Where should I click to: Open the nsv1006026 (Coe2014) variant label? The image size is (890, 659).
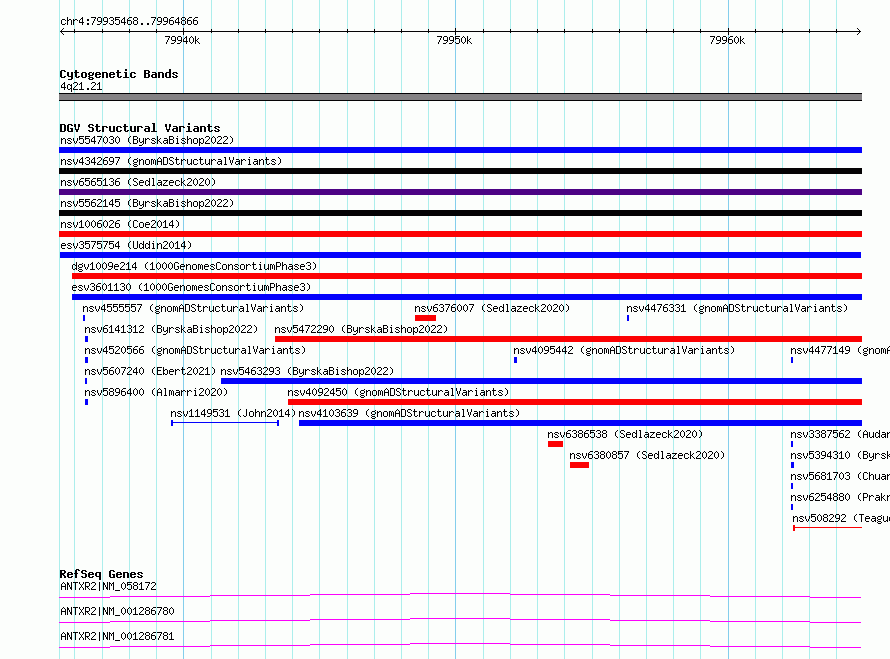pos(120,224)
